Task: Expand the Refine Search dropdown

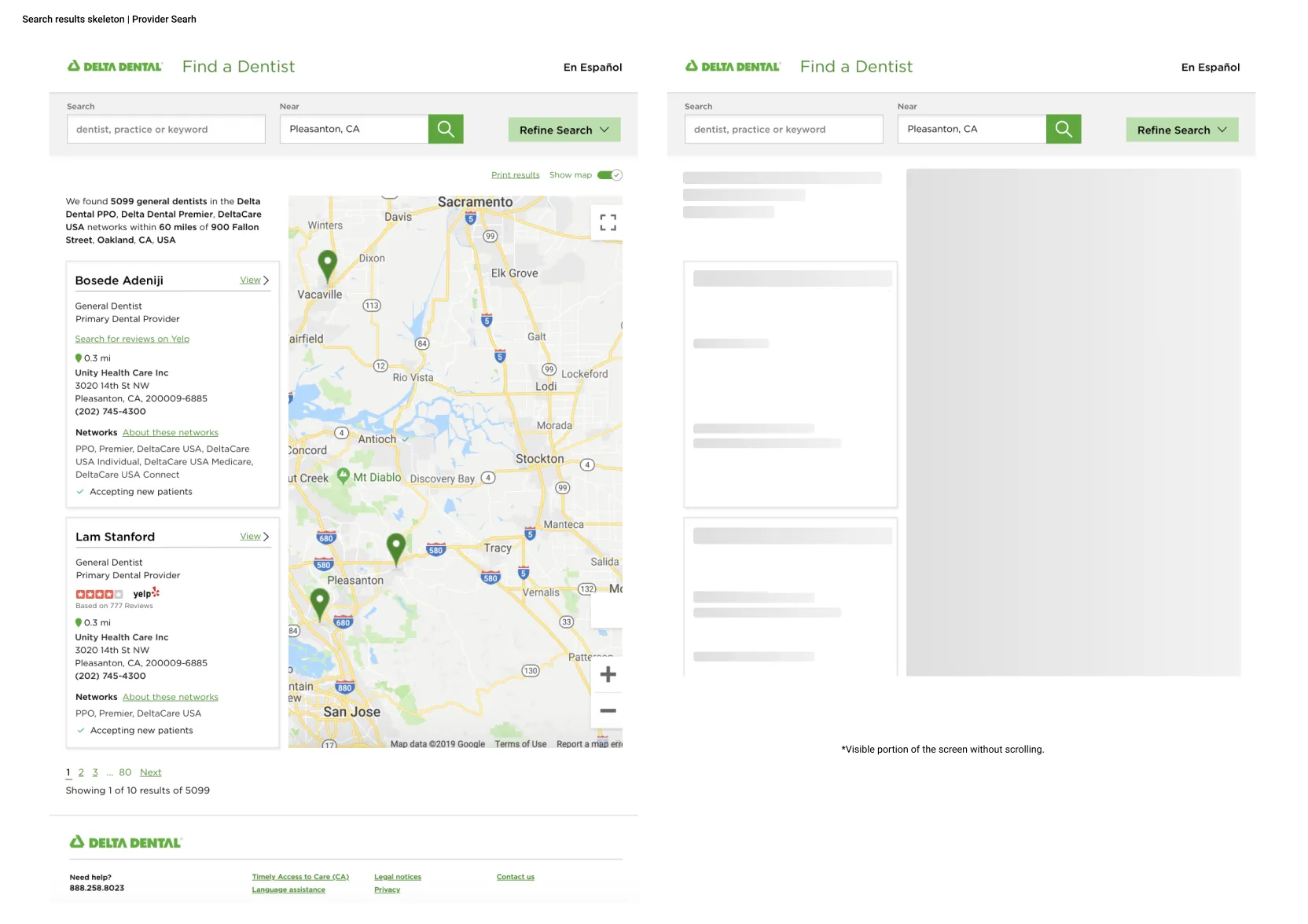Action: pos(564,130)
